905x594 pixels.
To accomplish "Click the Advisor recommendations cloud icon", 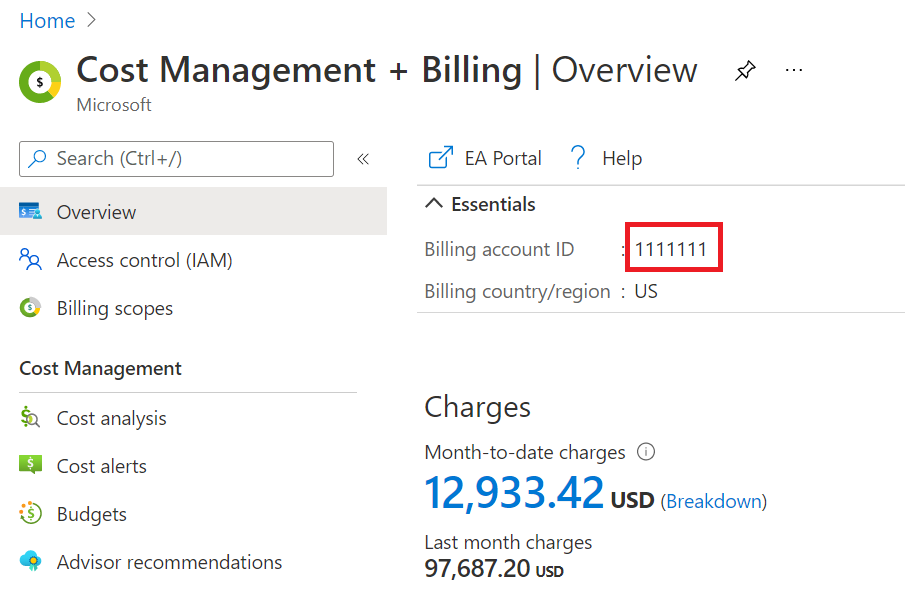I will tap(30, 561).
